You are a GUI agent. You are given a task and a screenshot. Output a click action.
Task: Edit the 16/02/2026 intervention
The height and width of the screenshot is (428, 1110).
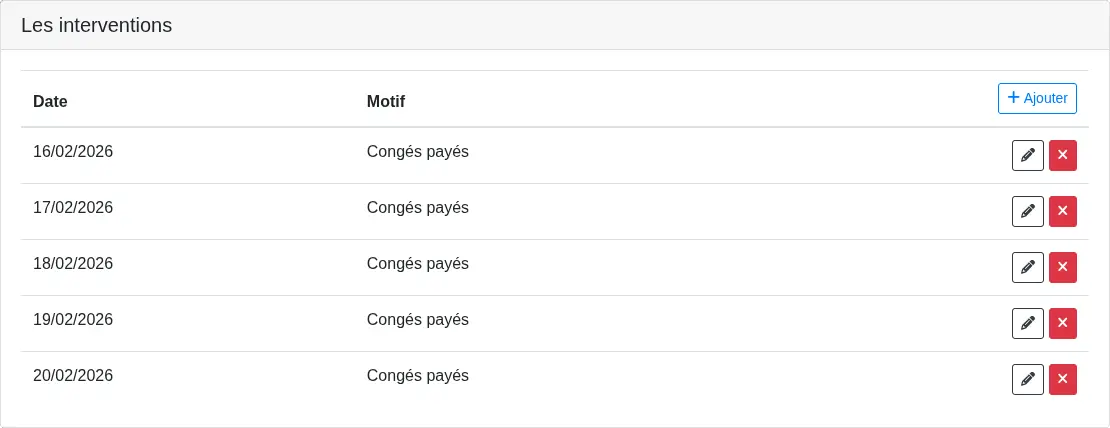[x=1027, y=156]
